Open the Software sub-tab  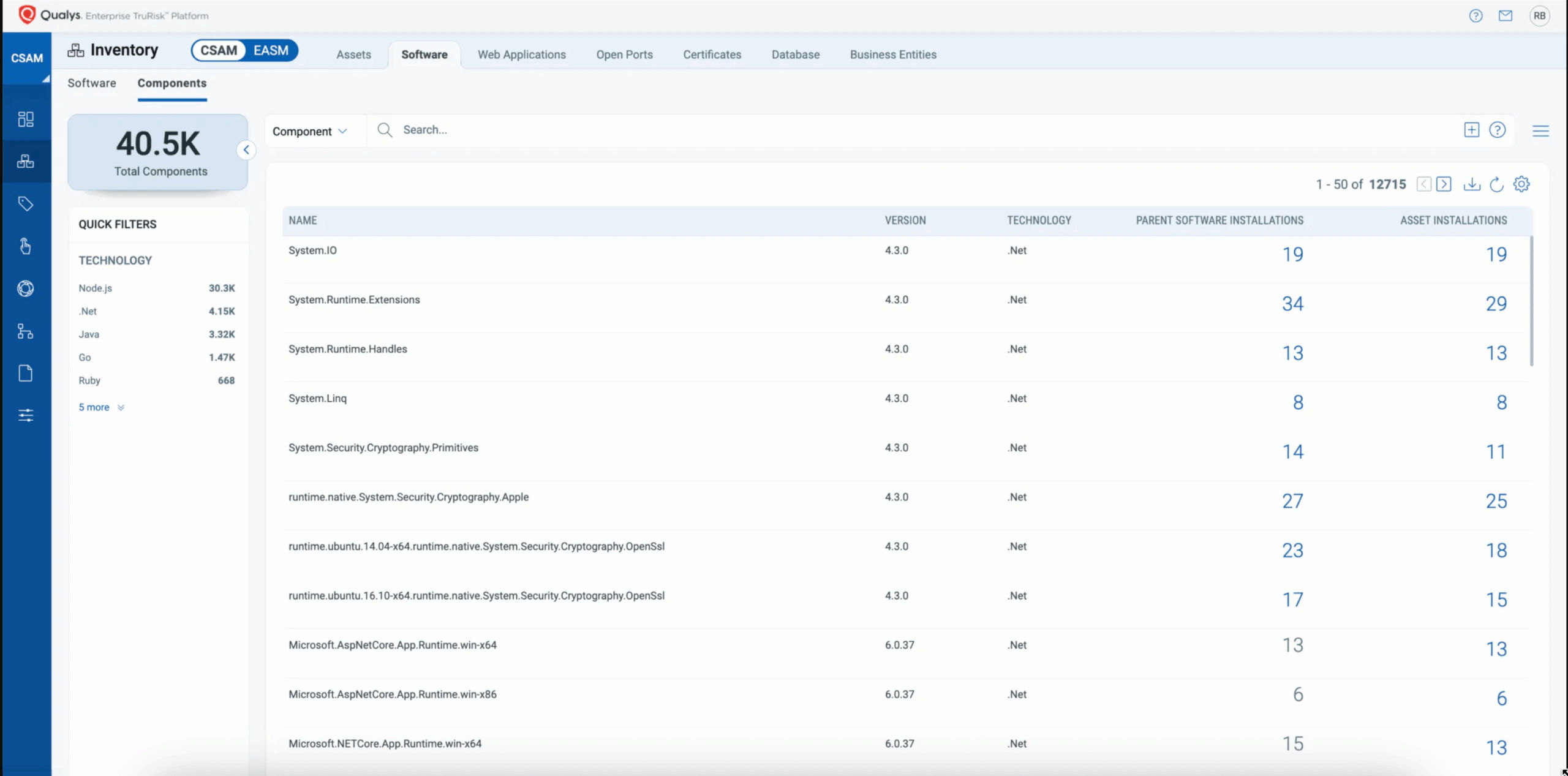pos(91,83)
